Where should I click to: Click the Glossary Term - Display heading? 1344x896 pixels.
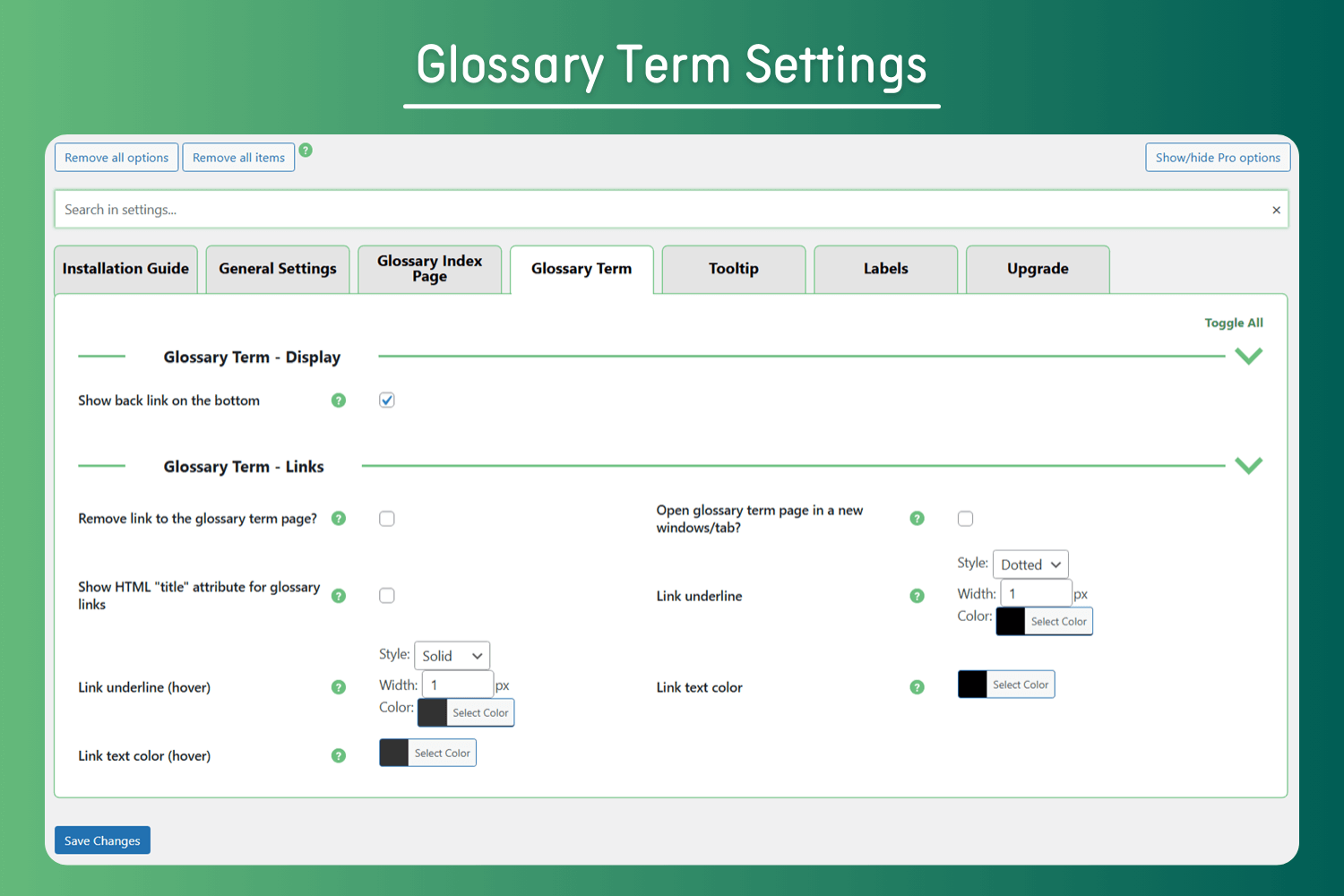click(x=252, y=357)
